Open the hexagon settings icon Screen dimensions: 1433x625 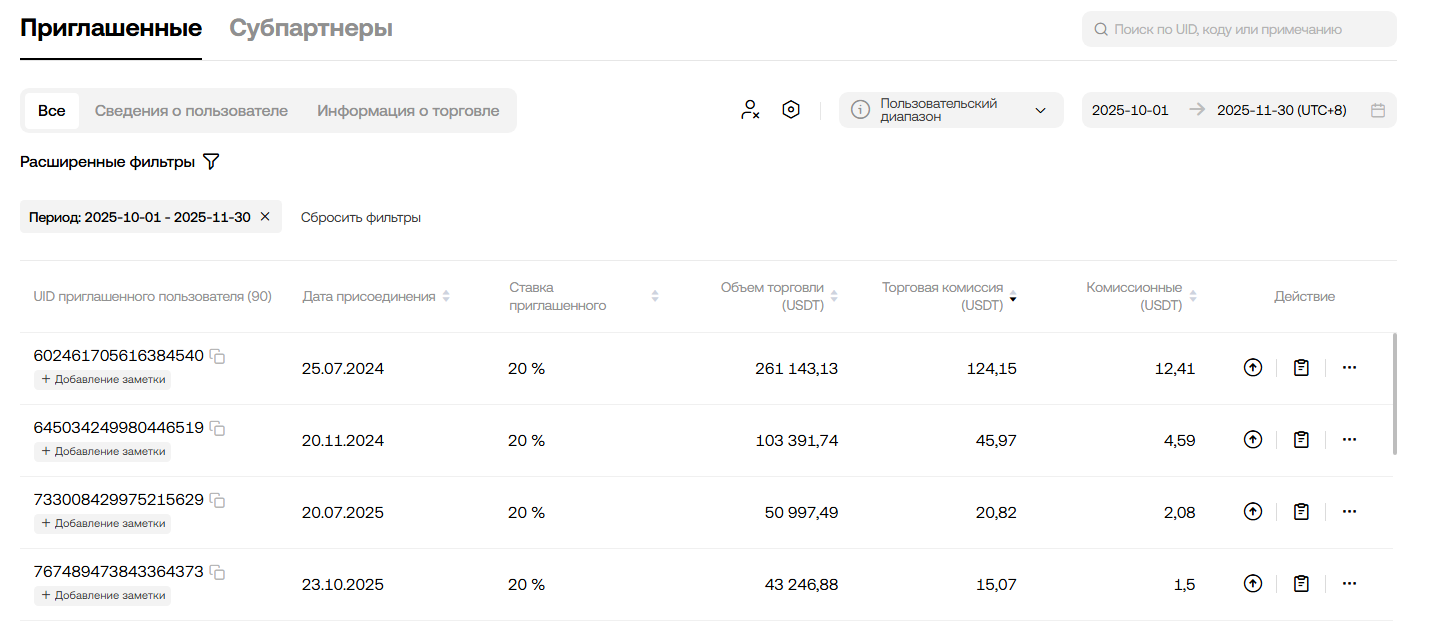[x=791, y=110]
